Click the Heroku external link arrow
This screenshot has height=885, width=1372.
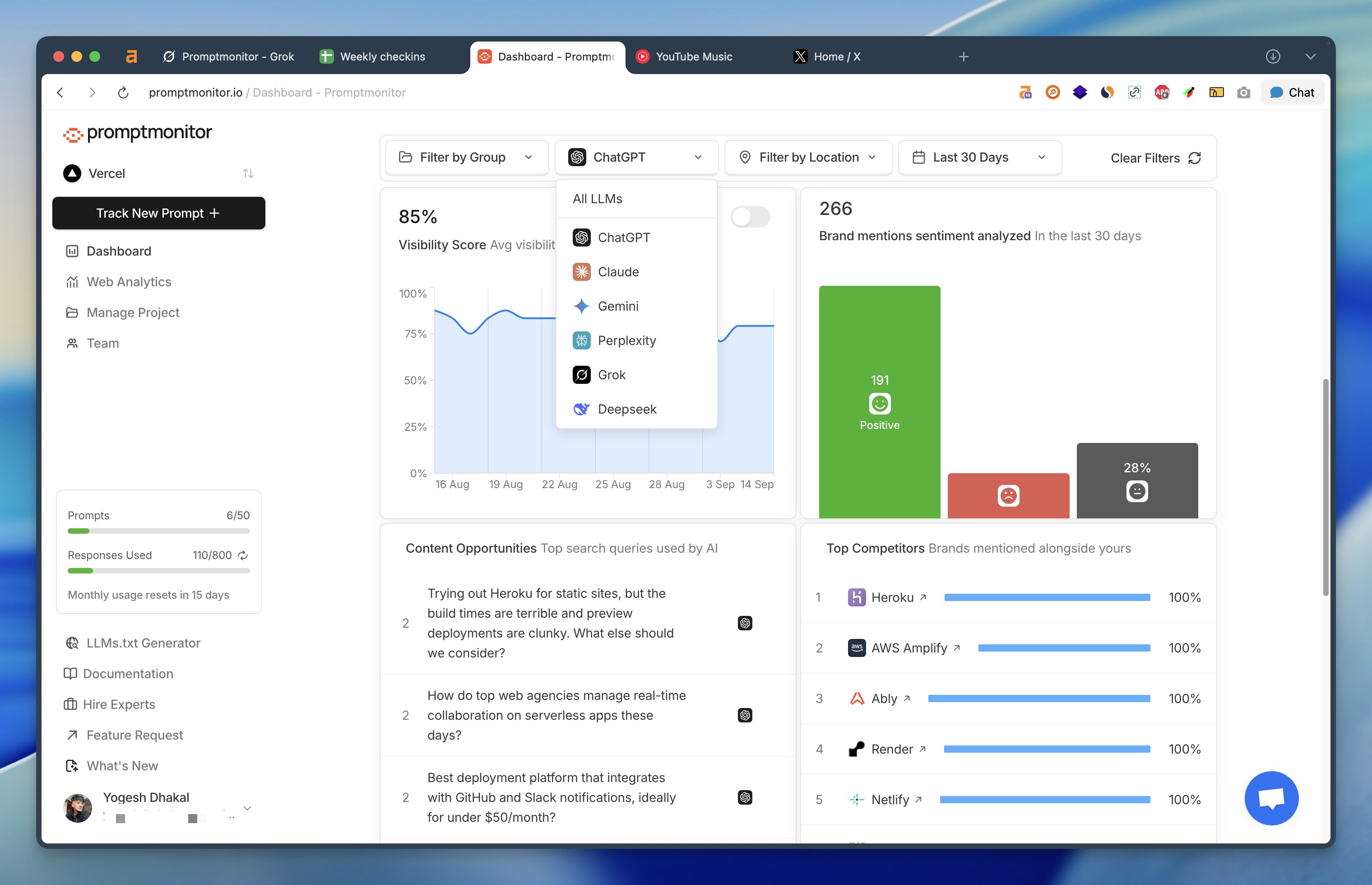923,597
